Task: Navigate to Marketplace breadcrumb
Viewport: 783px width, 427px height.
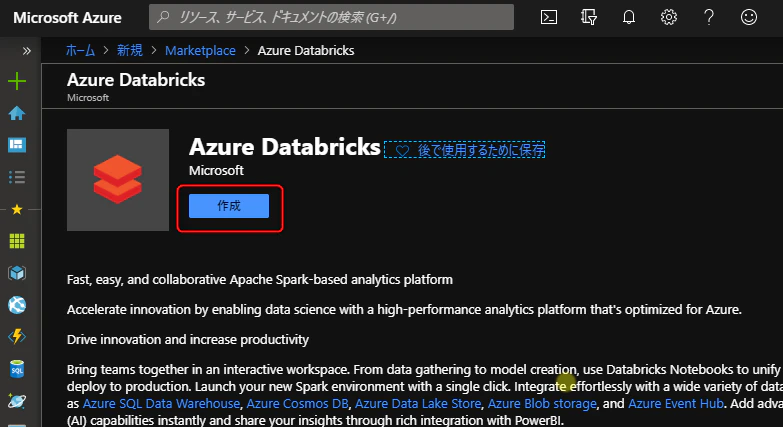Action: tap(200, 50)
